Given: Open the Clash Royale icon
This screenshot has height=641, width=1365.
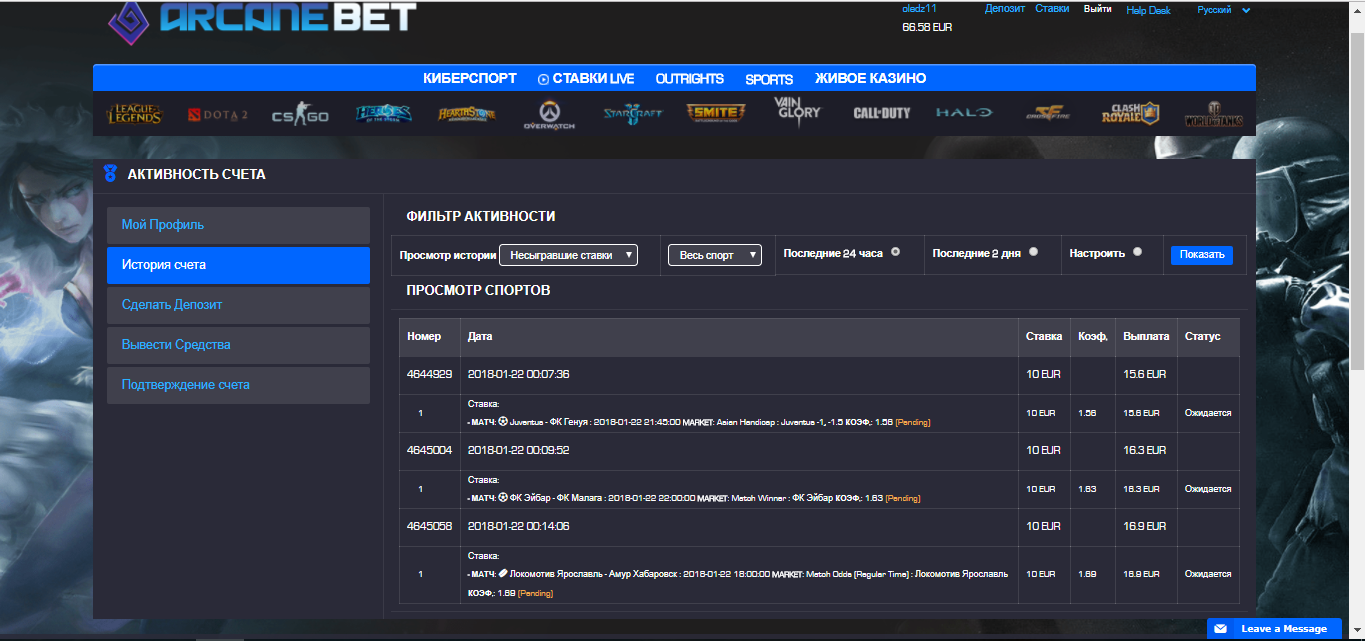Looking at the screenshot, I should pos(1130,113).
